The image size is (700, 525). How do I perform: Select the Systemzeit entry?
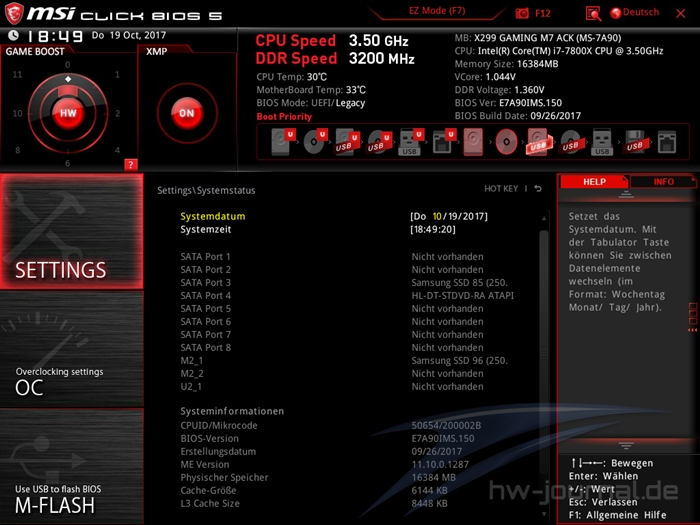206,229
